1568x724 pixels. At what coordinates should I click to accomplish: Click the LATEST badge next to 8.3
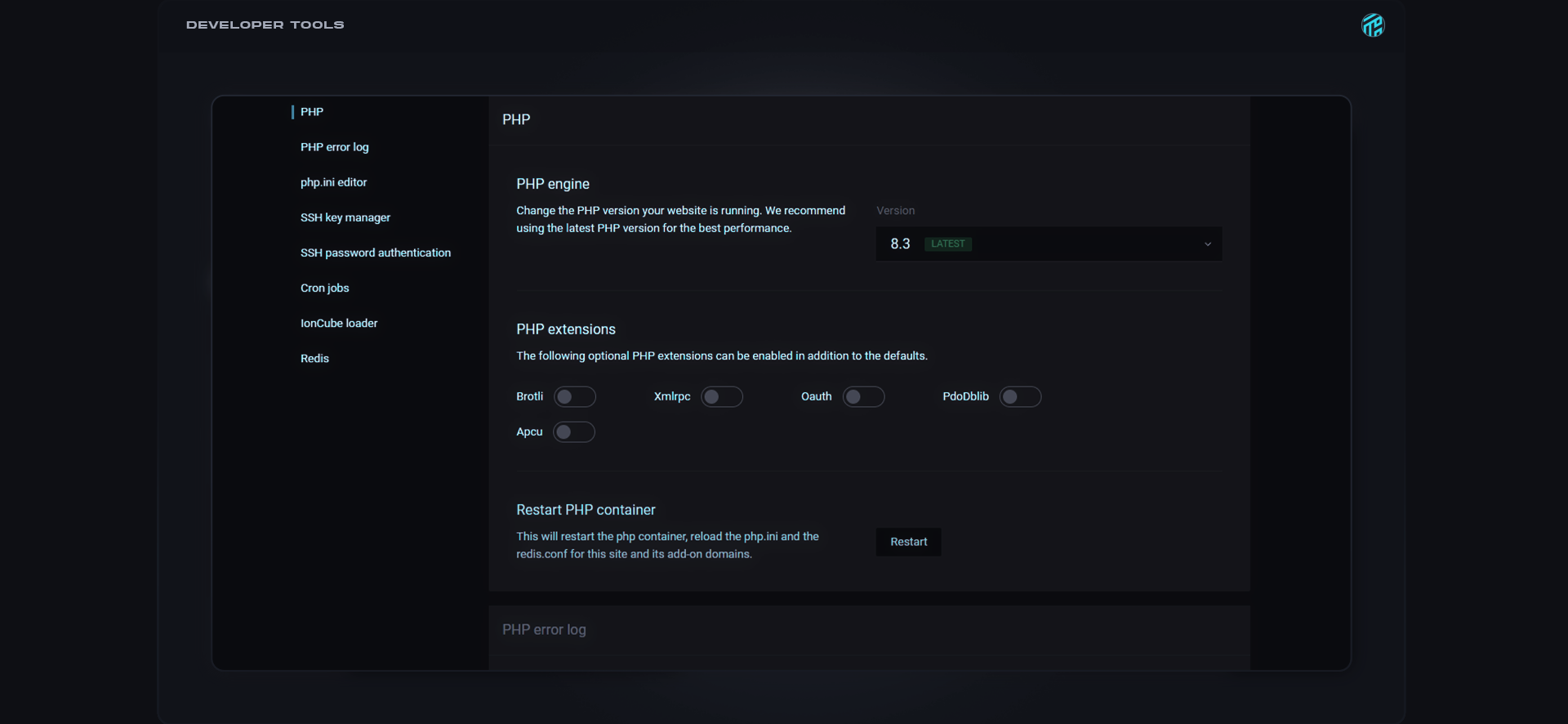(947, 244)
